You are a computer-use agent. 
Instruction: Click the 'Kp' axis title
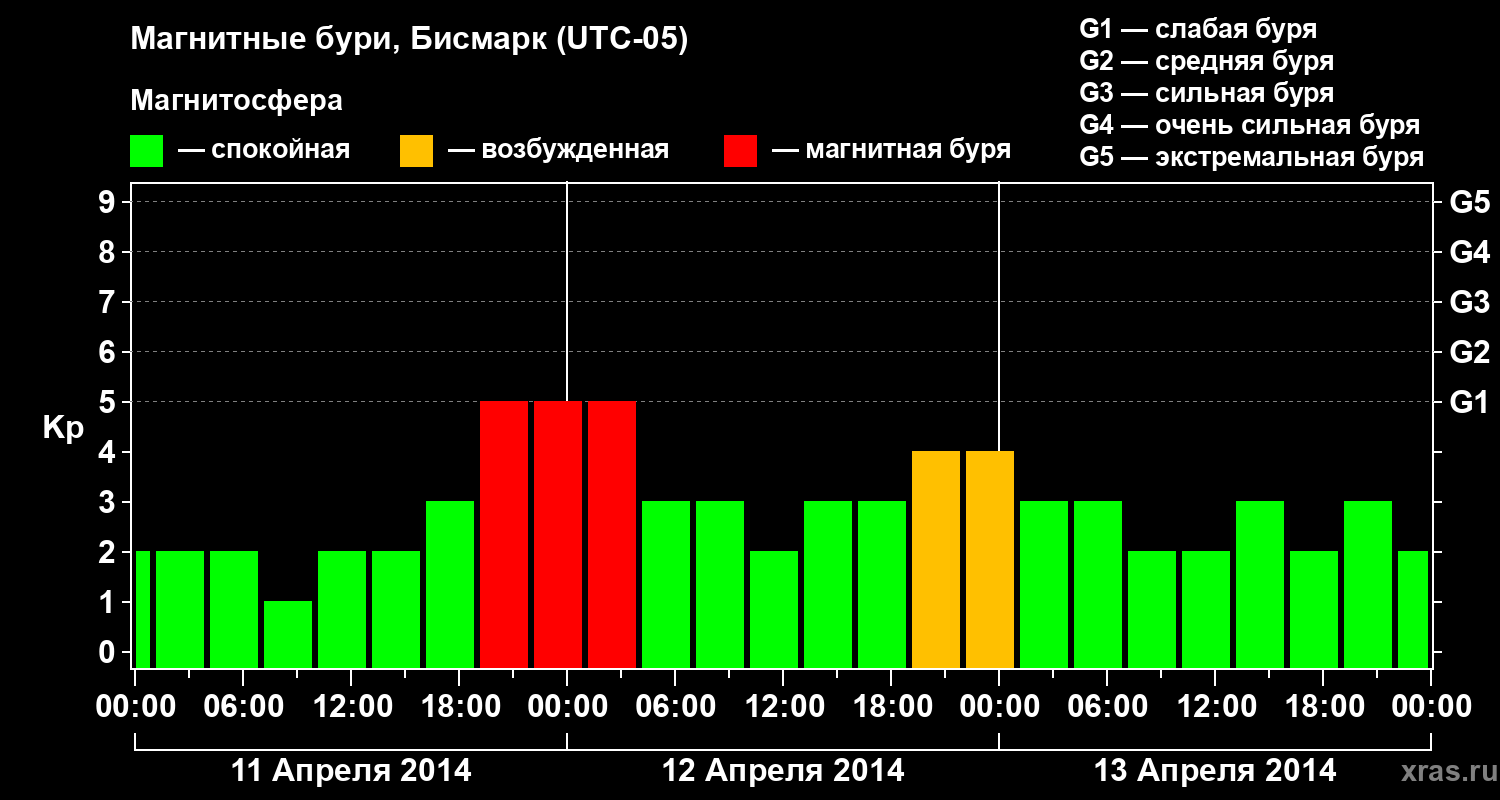[x=63, y=428]
